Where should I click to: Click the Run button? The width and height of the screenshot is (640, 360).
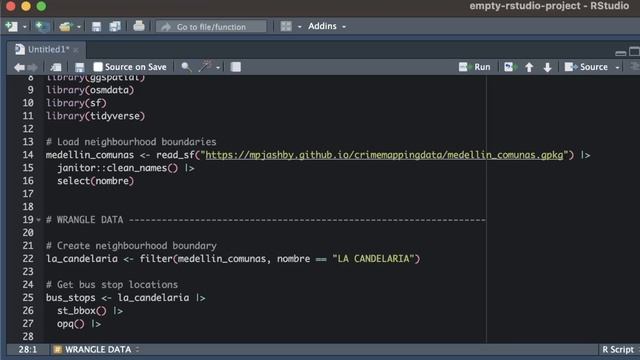pos(474,67)
